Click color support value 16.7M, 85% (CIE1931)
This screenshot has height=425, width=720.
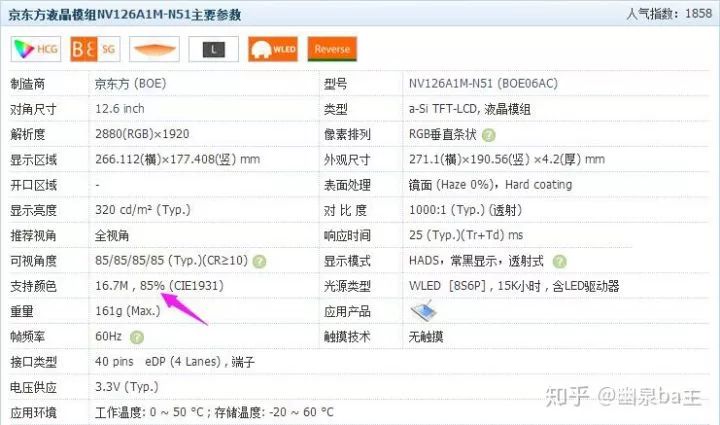tap(159, 285)
